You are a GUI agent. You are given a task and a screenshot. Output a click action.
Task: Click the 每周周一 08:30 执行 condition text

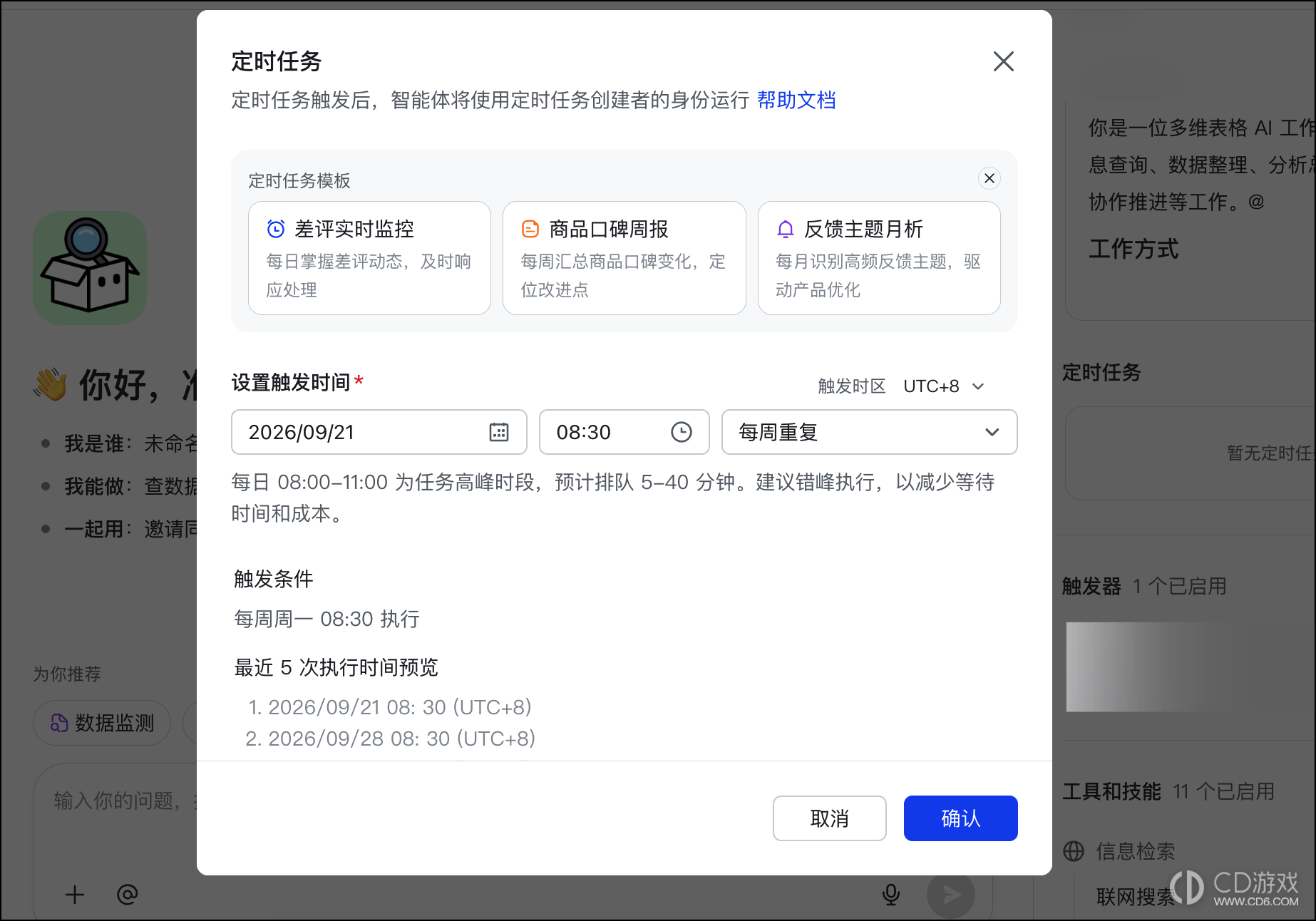pos(327,619)
